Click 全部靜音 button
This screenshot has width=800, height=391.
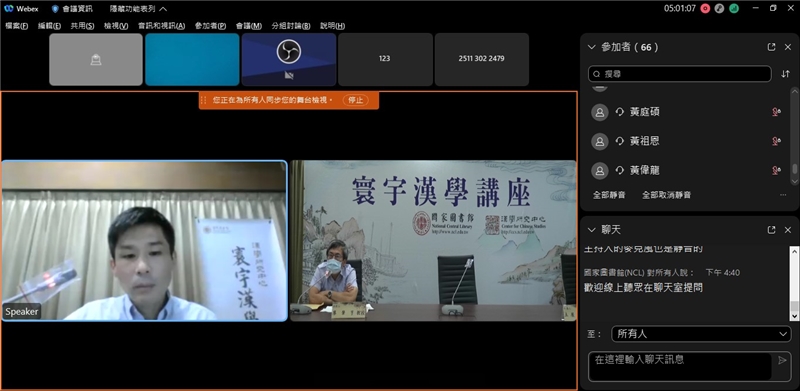coord(609,195)
